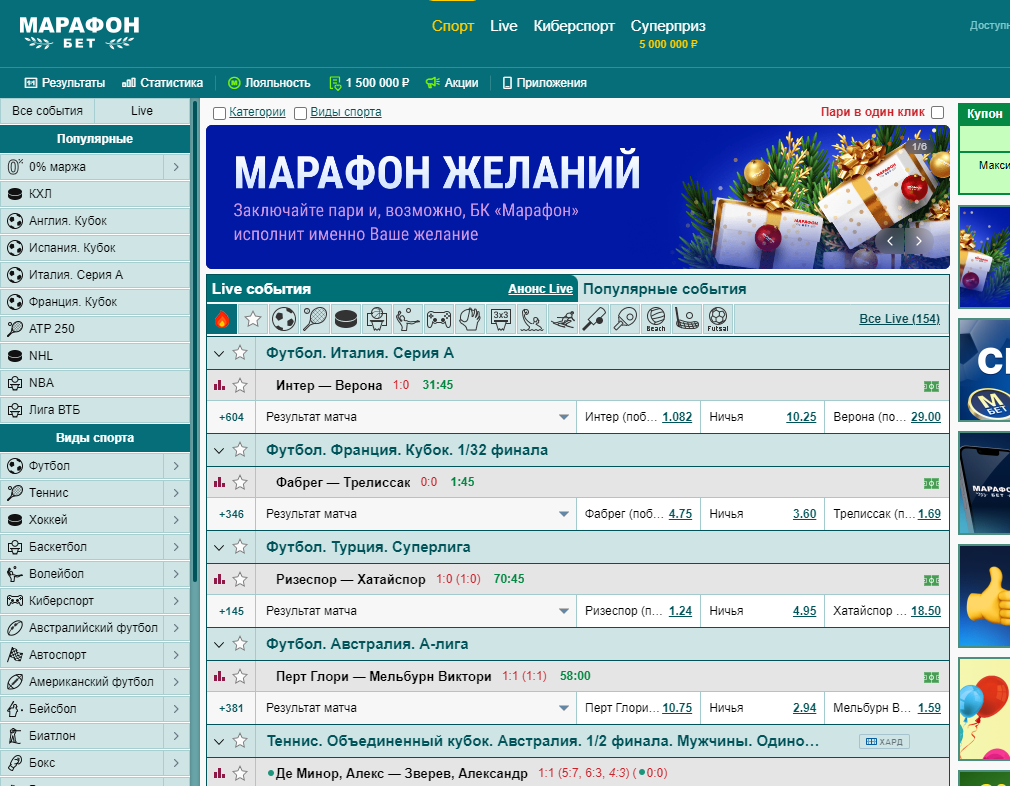Screen dimensions: 1010x786
Task: Filter live events by Futsal icon
Action: (717, 319)
